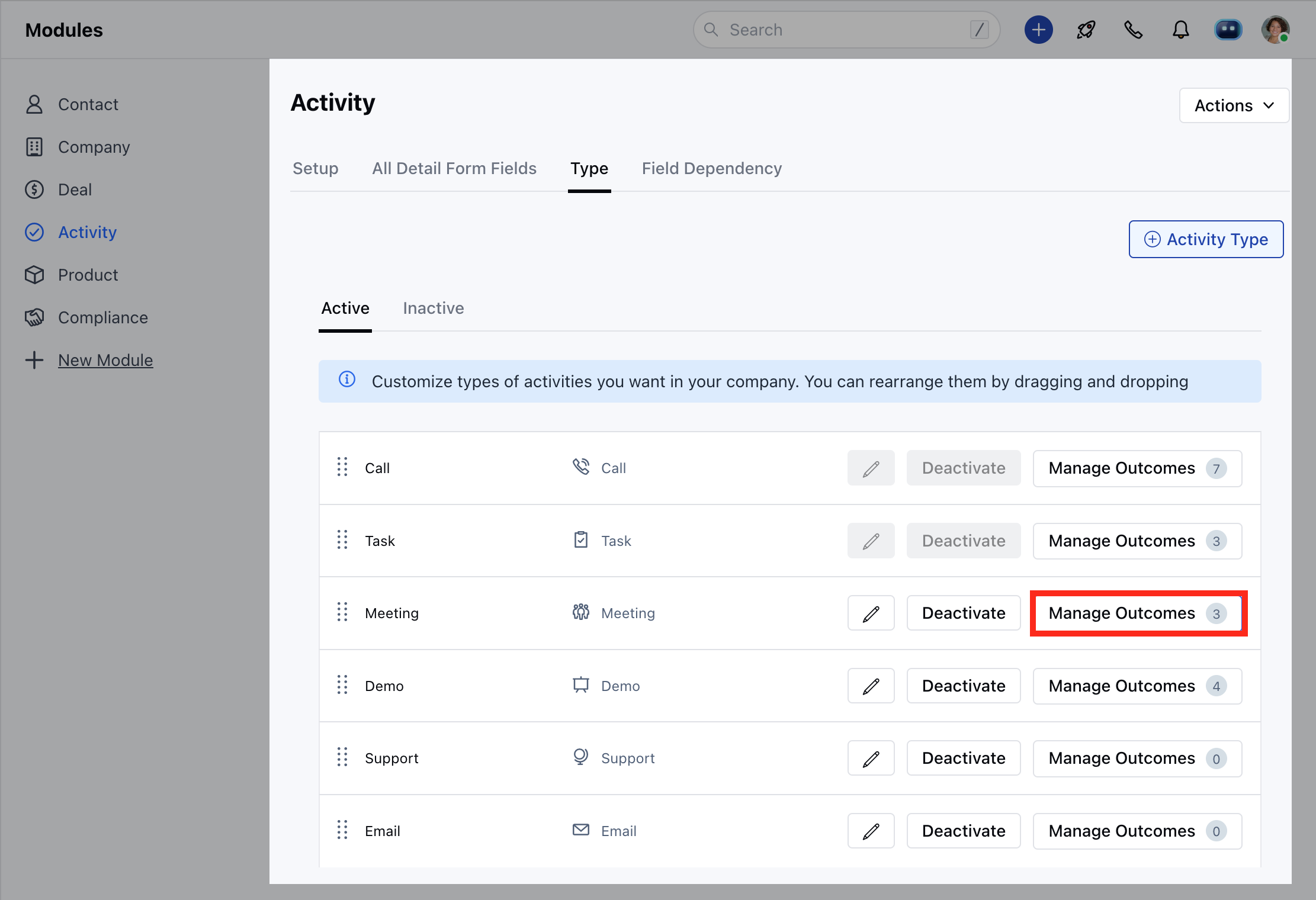Open the Deal module via its dollar icon

[34, 189]
